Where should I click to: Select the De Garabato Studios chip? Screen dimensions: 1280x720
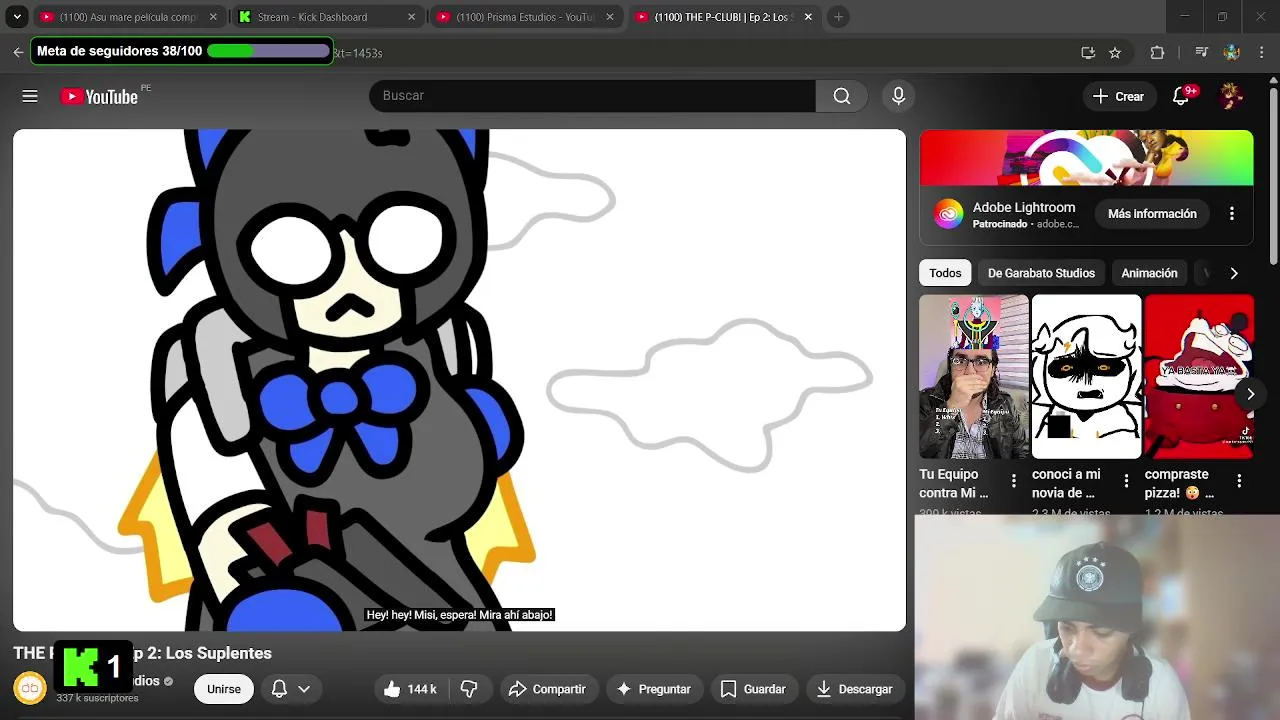tap(1041, 273)
